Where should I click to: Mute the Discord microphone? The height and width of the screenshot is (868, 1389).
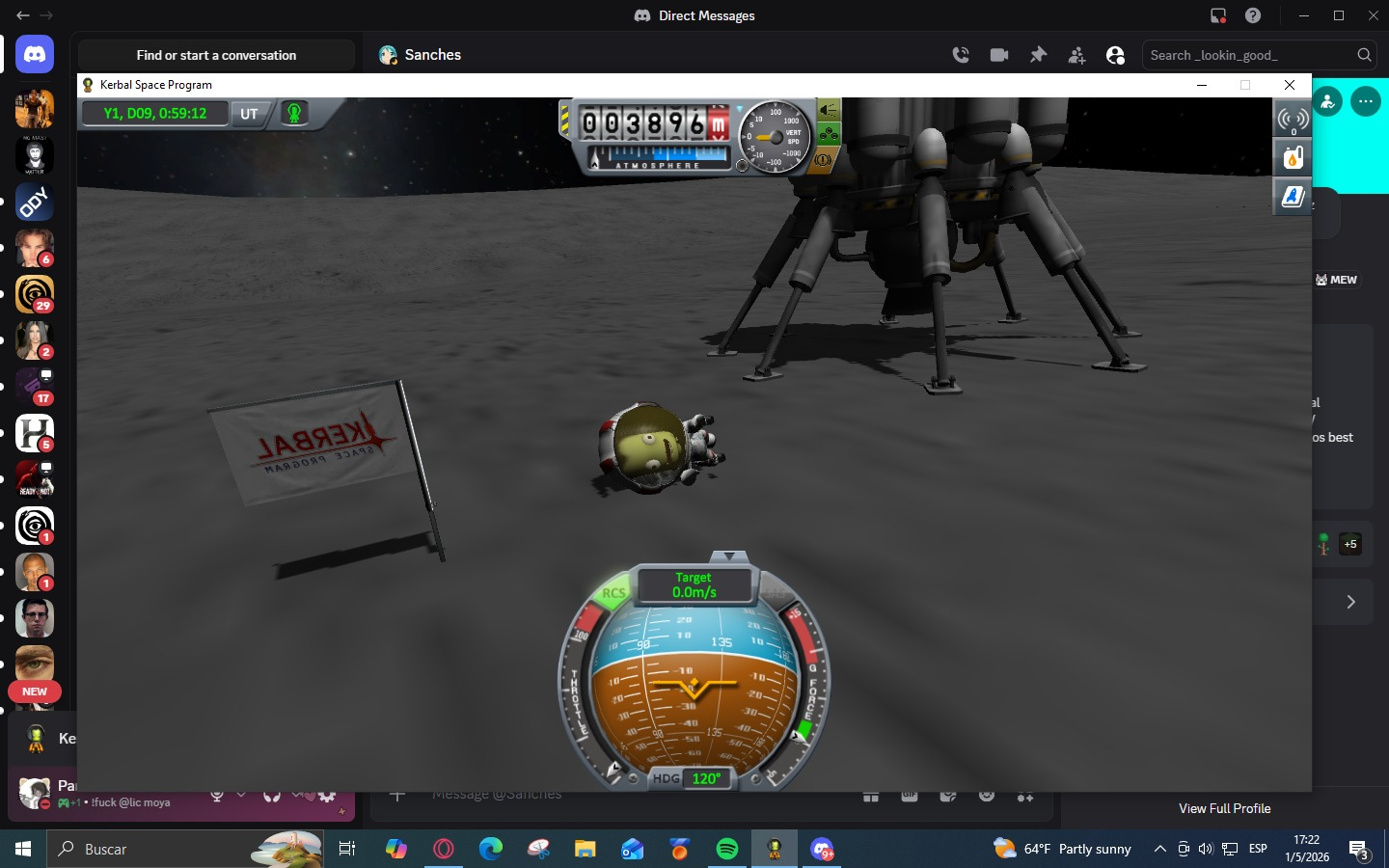coord(217,795)
